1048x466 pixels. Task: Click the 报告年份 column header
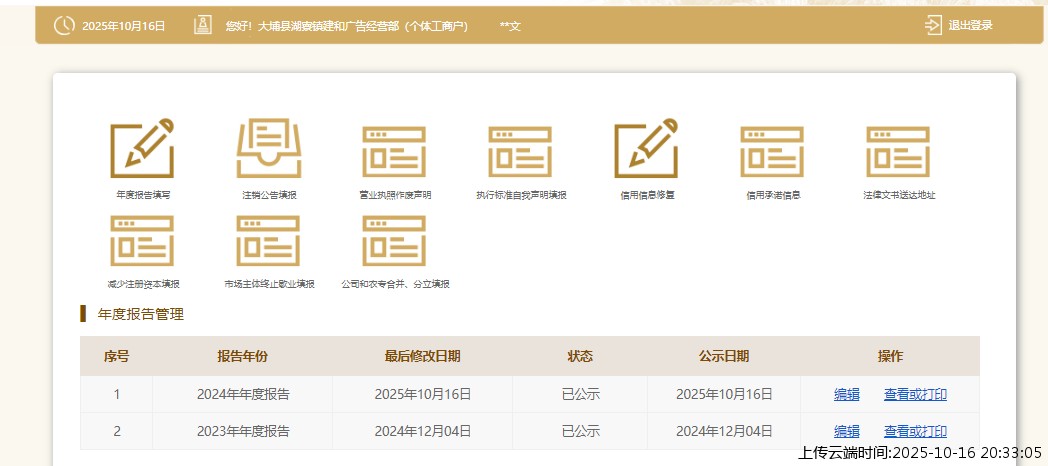242,356
